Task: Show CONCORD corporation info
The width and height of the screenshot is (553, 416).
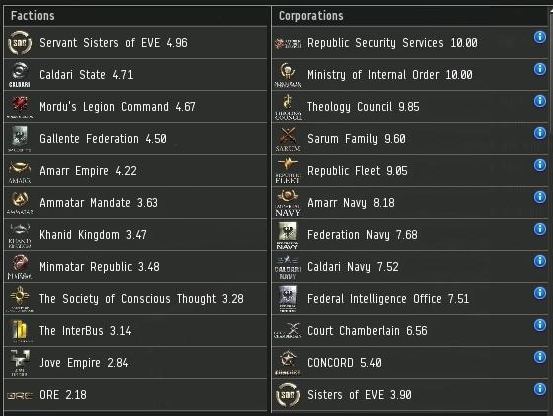Action: 540,357
